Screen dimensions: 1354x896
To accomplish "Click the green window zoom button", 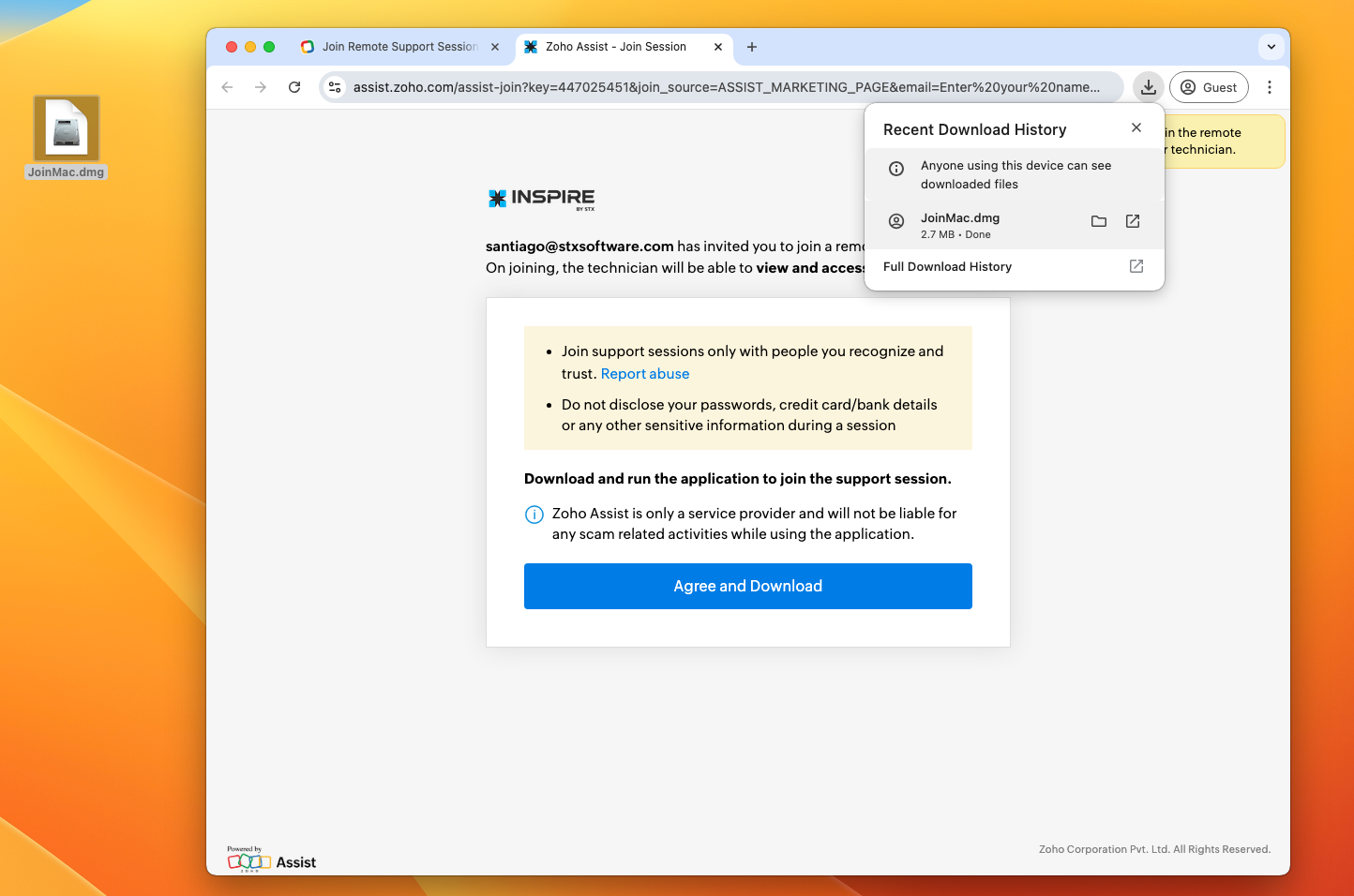I will [x=269, y=47].
